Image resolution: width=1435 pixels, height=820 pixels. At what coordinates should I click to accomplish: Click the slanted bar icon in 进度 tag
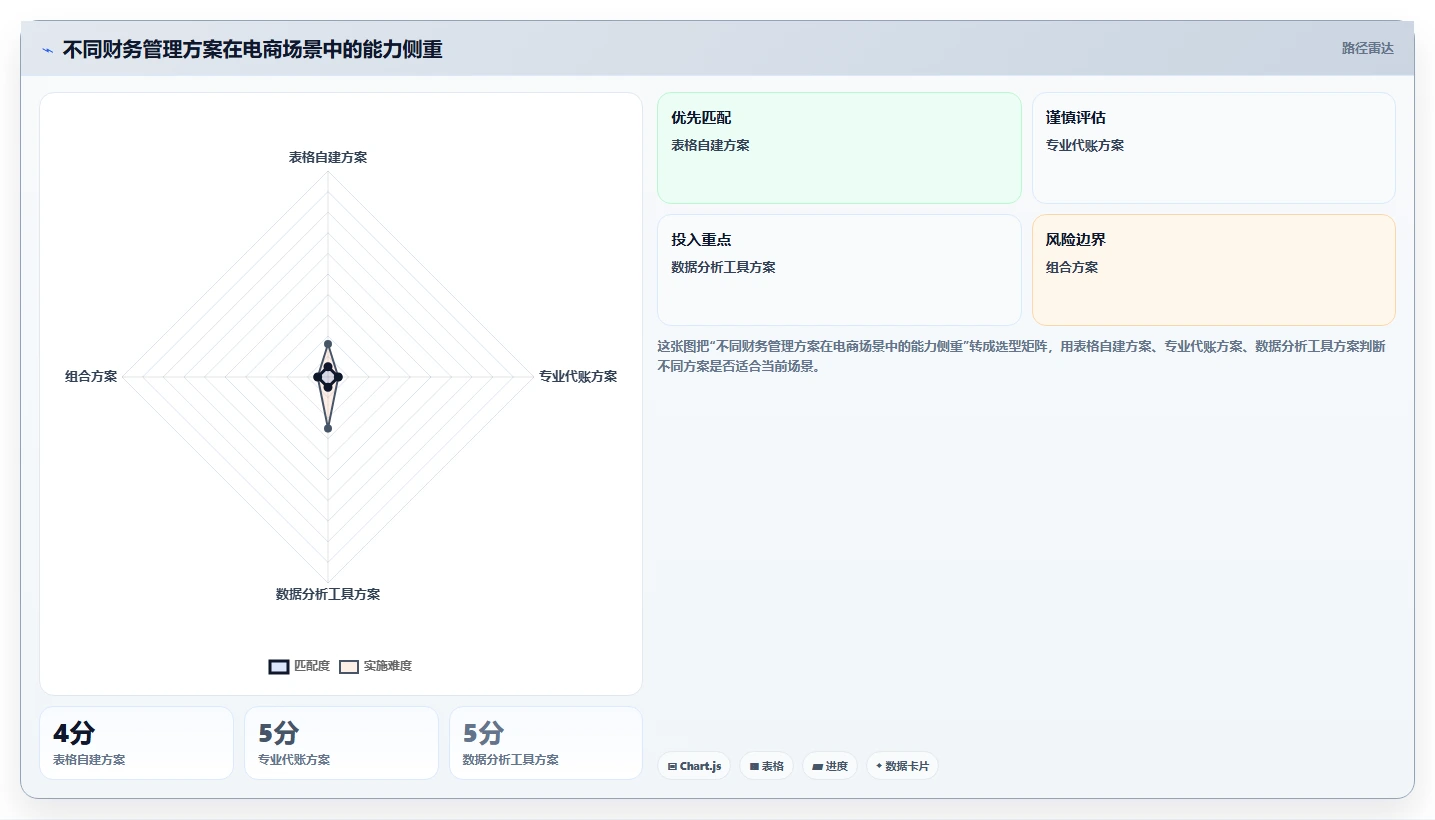[817, 767]
